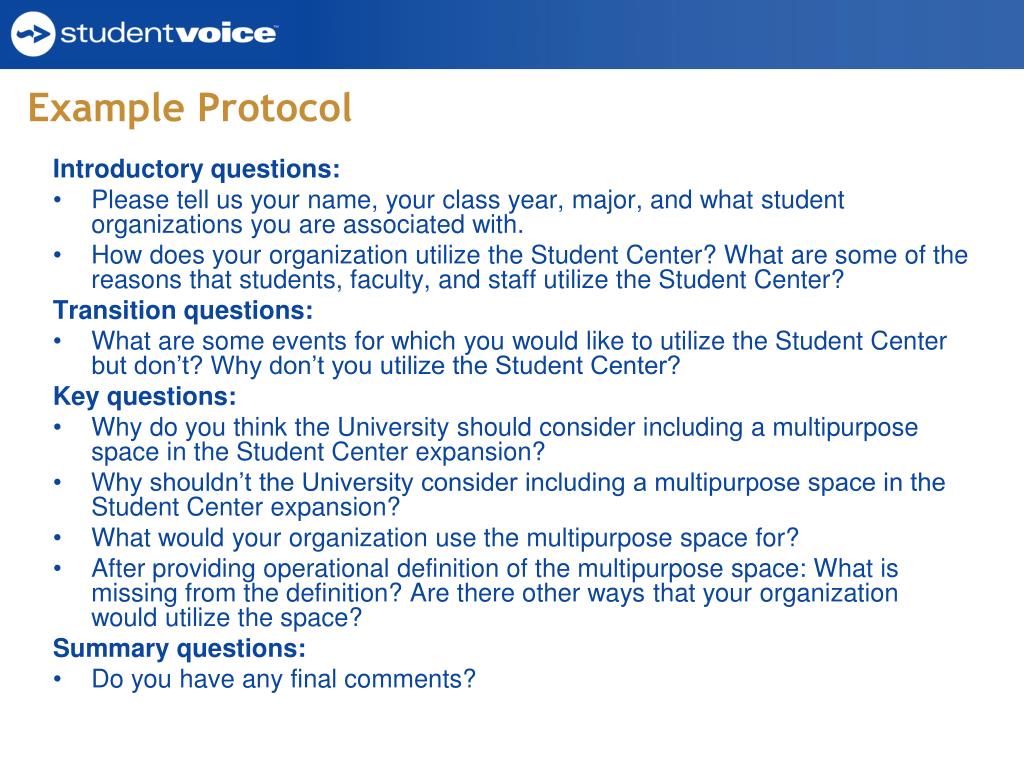Viewport: 1024px width, 768px height.
Task: Click the StudentVoice round logo icon
Action: 33,33
